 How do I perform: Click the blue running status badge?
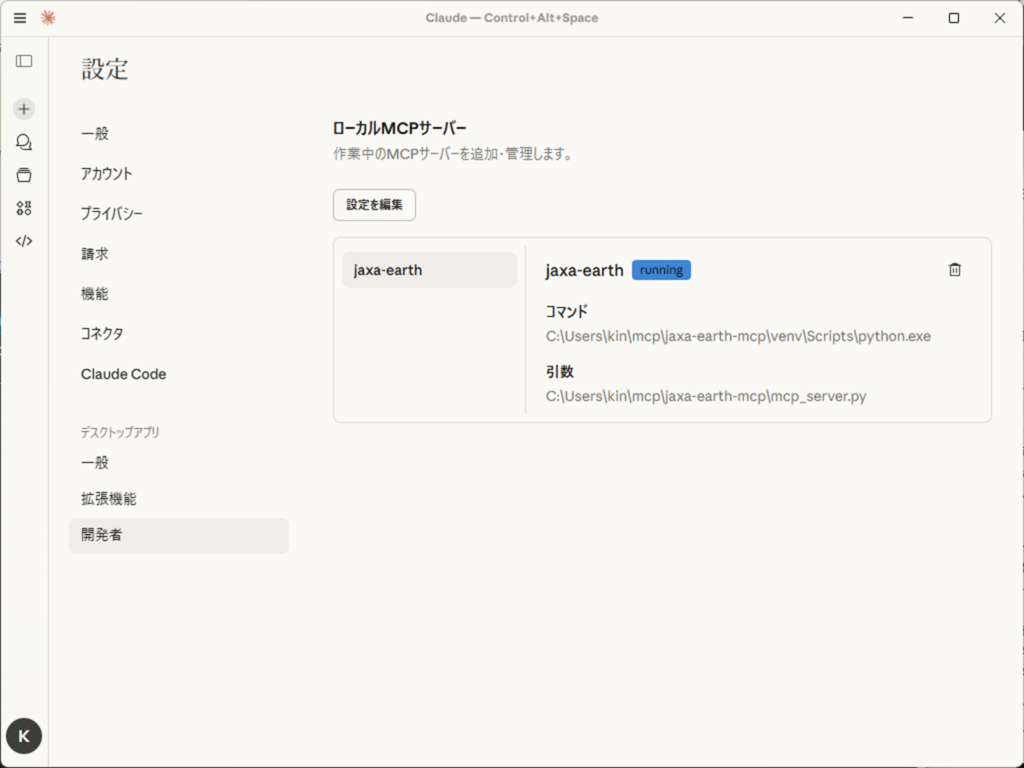pos(661,270)
